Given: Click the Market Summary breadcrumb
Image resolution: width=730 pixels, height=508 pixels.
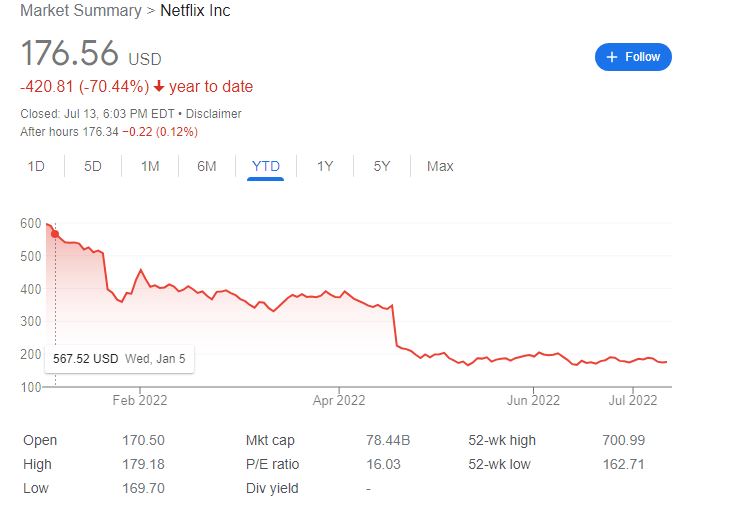Looking at the screenshot, I should (81, 11).
